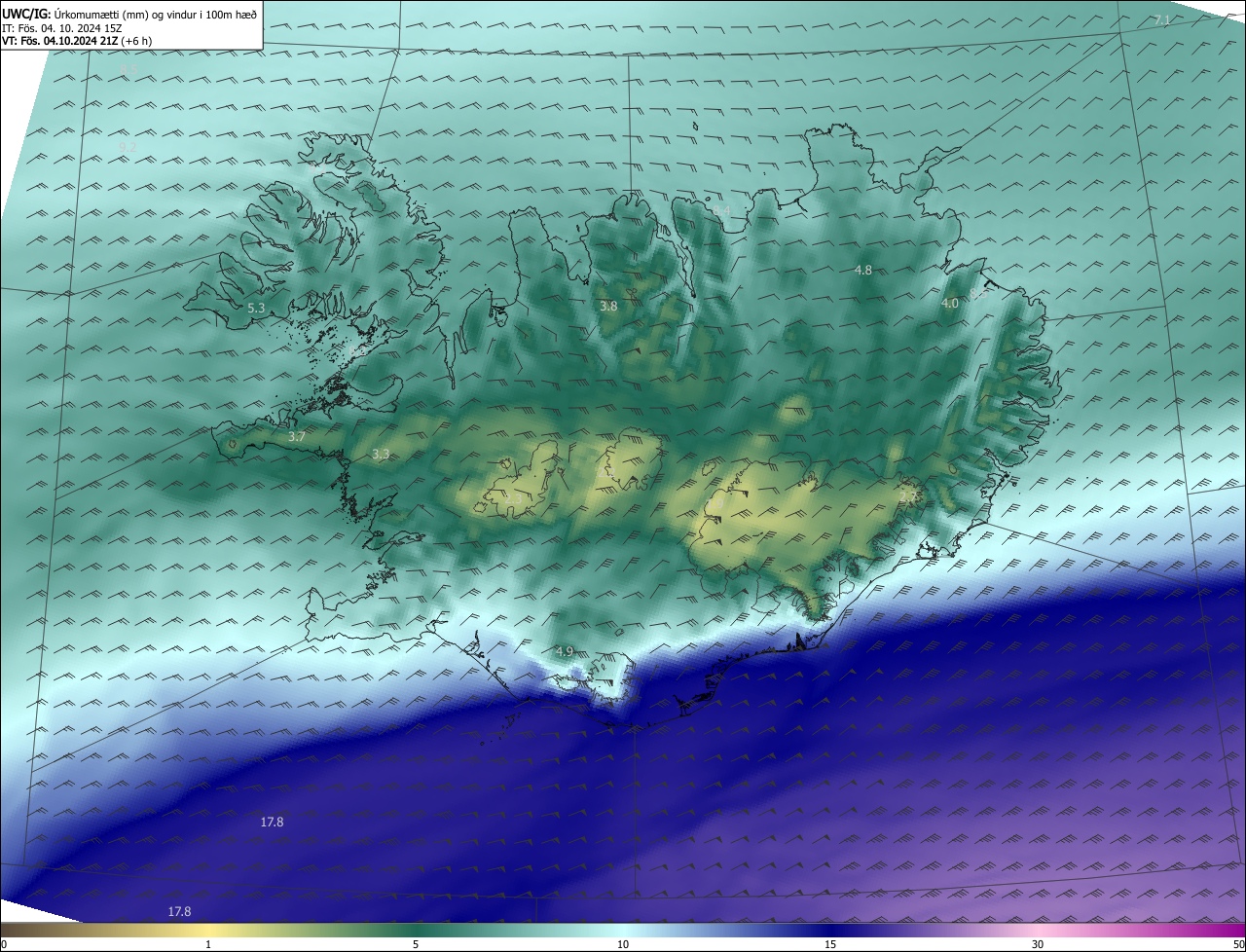Click the '30' tick label on the color scale
The image size is (1246, 952).
1038,944
